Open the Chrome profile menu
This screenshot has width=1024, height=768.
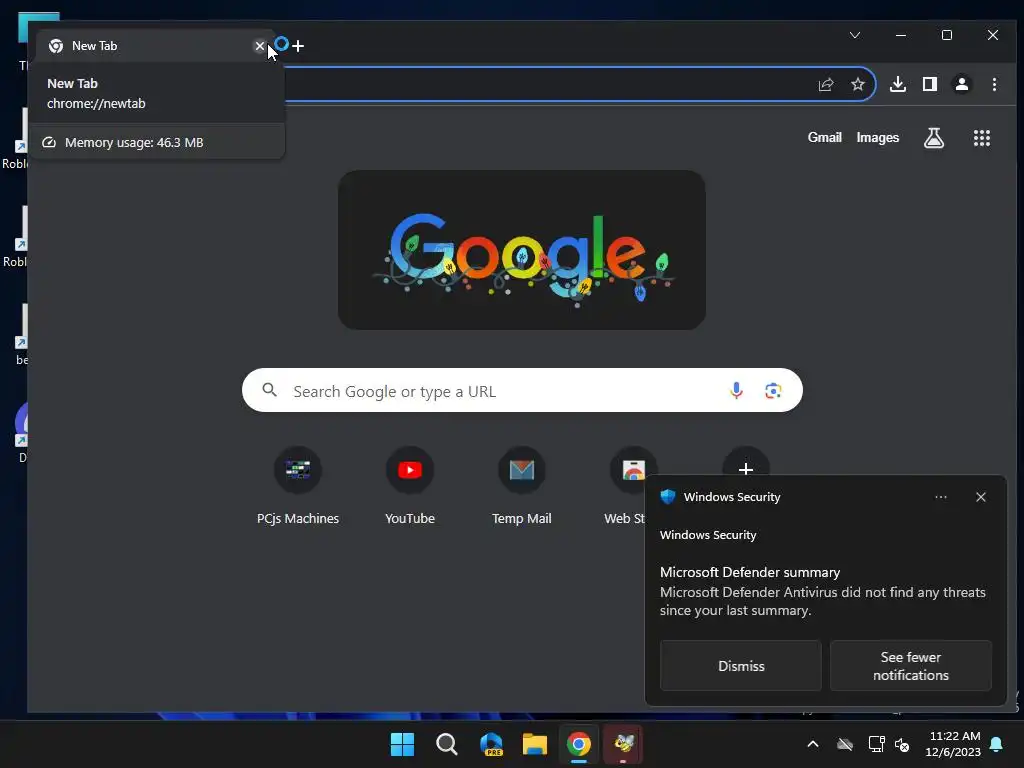[x=961, y=84]
